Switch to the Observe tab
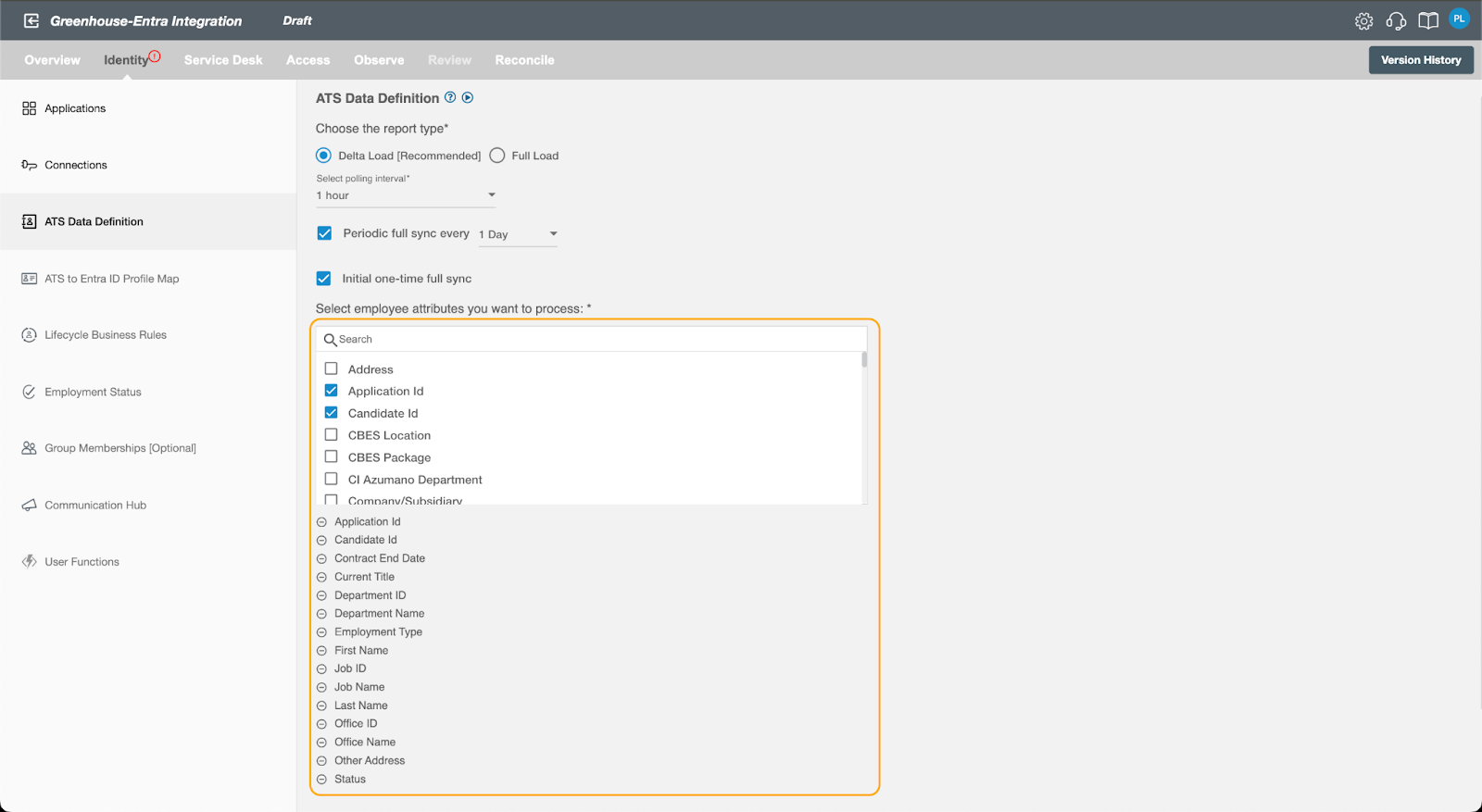 coord(379,60)
